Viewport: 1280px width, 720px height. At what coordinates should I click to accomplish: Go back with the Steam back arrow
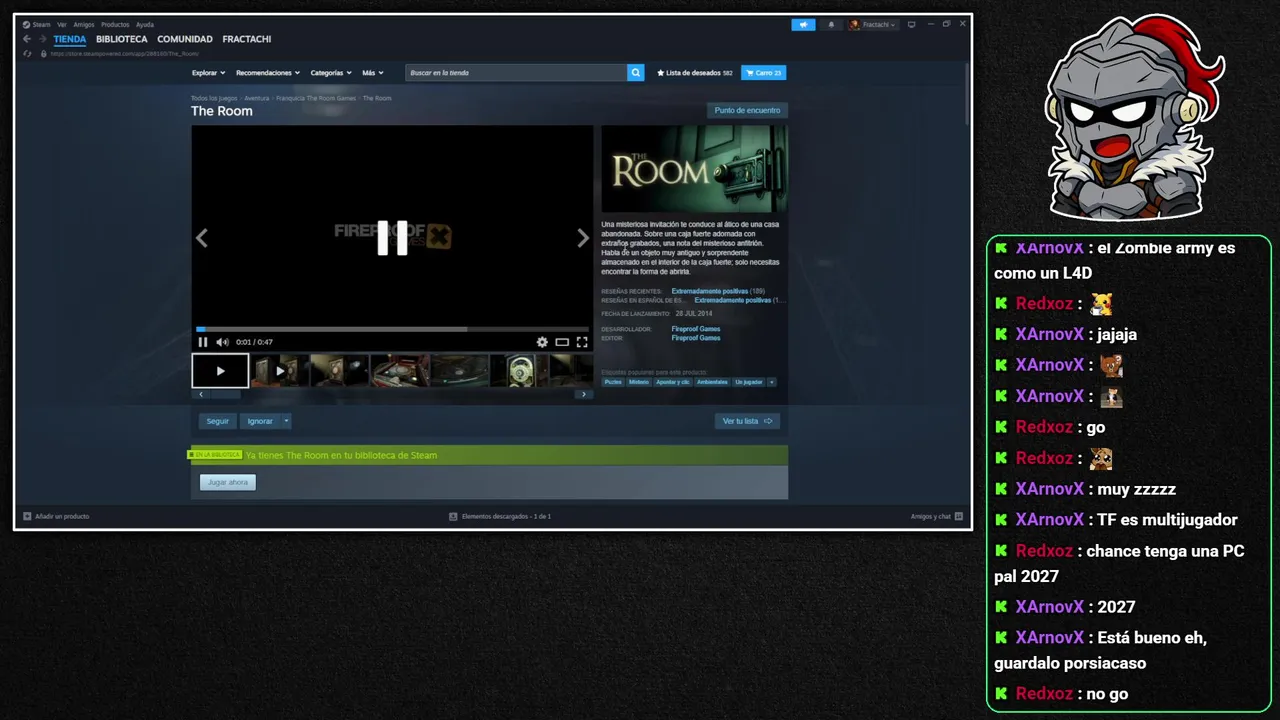(27, 39)
